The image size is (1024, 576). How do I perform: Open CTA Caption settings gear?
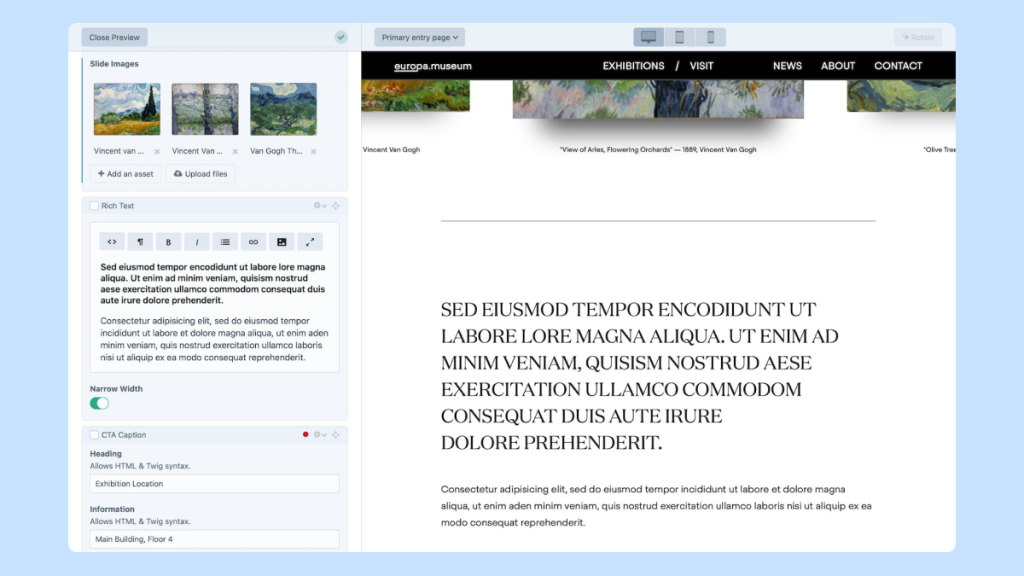319,435
